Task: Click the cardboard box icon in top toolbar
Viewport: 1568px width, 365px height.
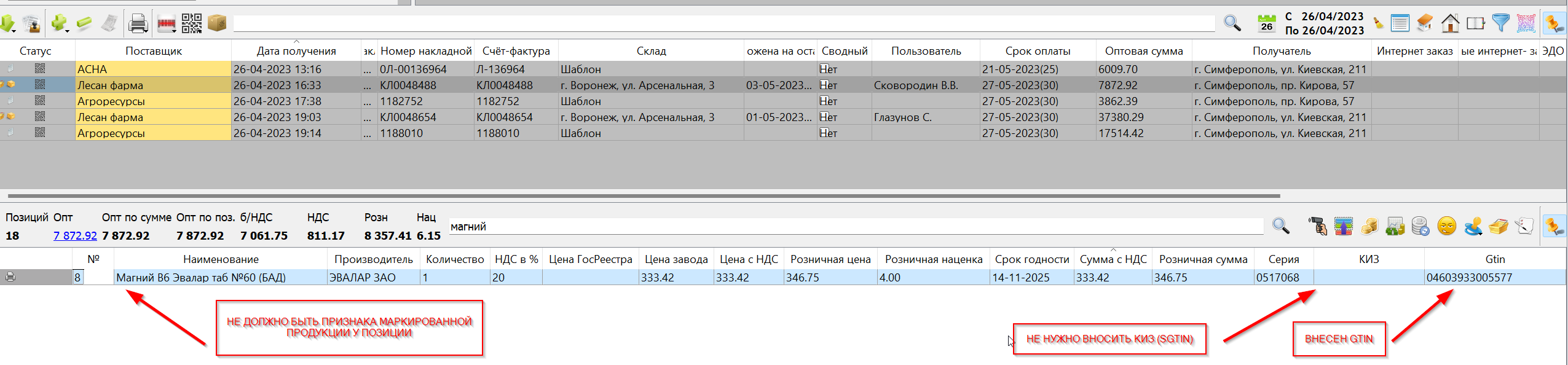Action: pos(217,23)
